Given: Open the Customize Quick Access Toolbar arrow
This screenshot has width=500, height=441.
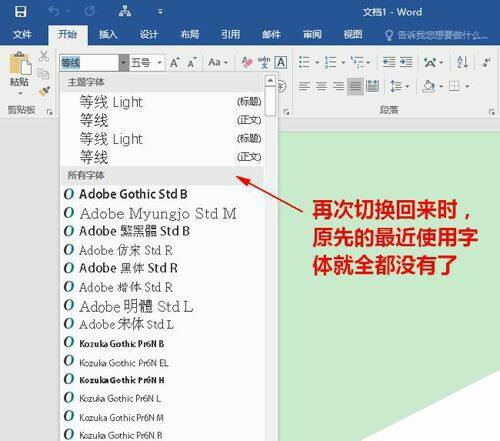Looking at the screenshot, I should point(160,12).
